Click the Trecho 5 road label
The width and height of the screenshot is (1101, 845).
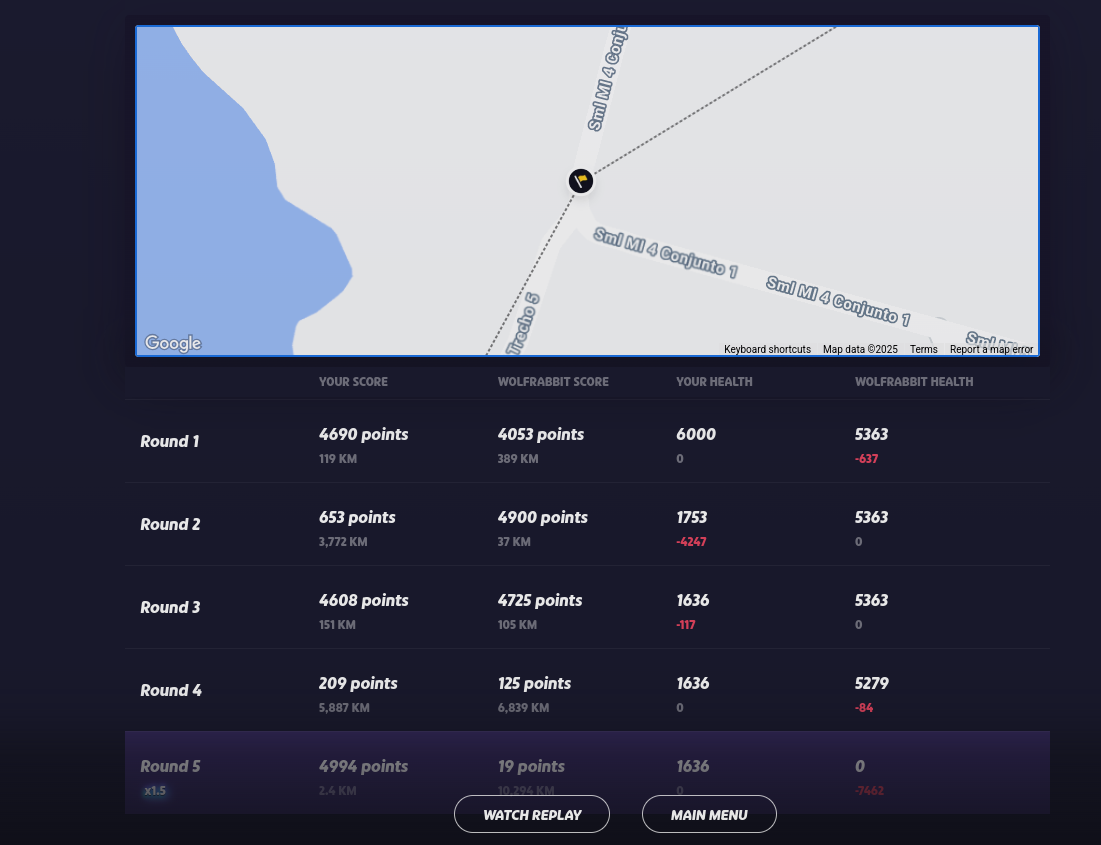pyautogui.click(x=524, y=324)
